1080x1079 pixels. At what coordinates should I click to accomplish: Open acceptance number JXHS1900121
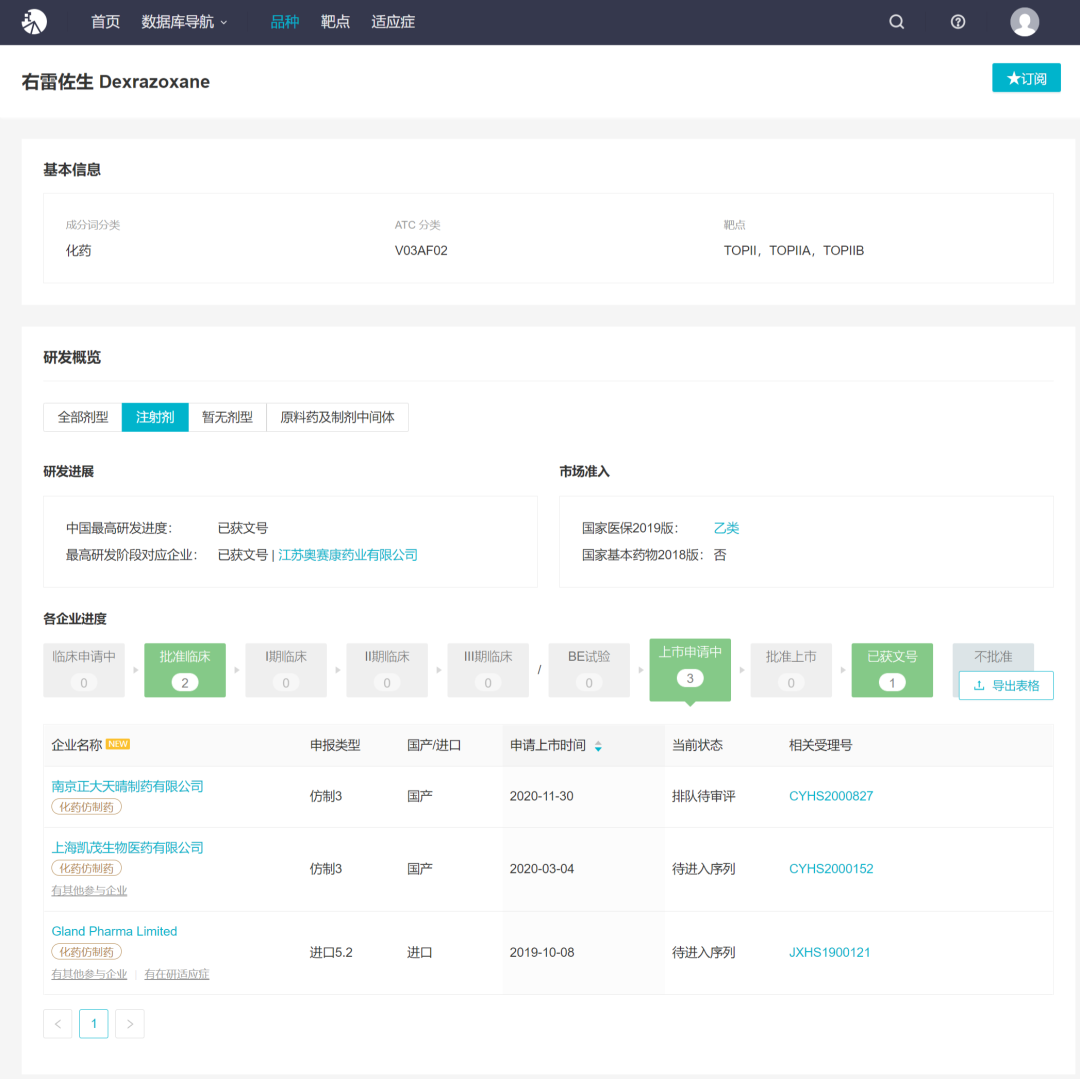[829, 952]
